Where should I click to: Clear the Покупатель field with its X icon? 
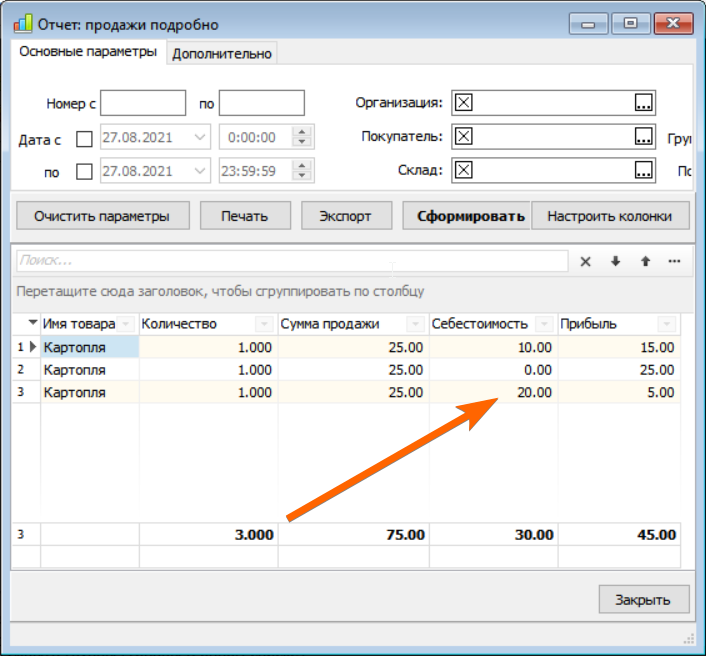(463, 136)
